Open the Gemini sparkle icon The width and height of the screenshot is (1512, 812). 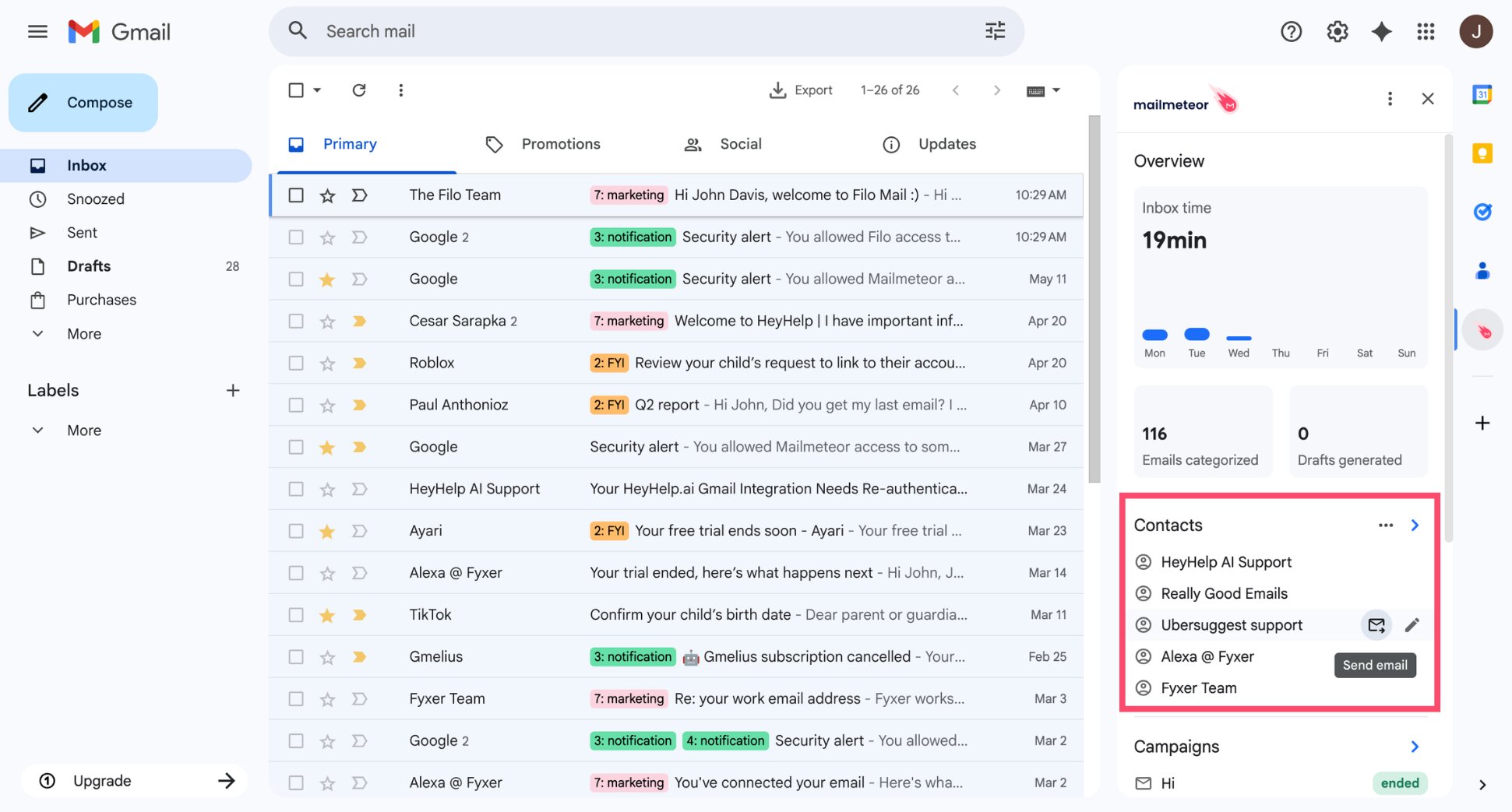pos(1381,32)
